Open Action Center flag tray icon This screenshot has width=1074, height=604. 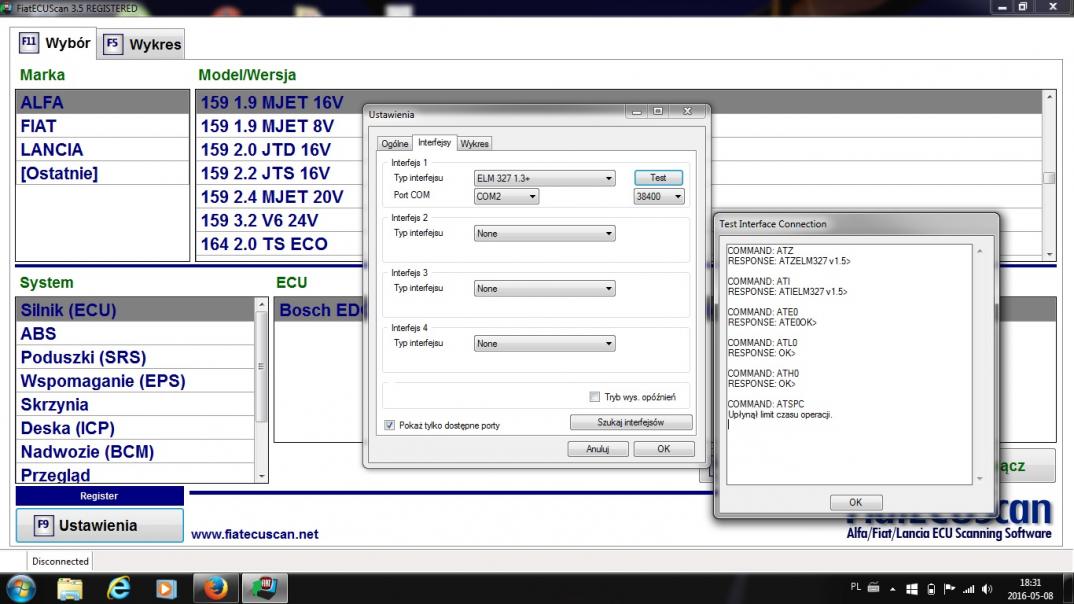point(949,589)
